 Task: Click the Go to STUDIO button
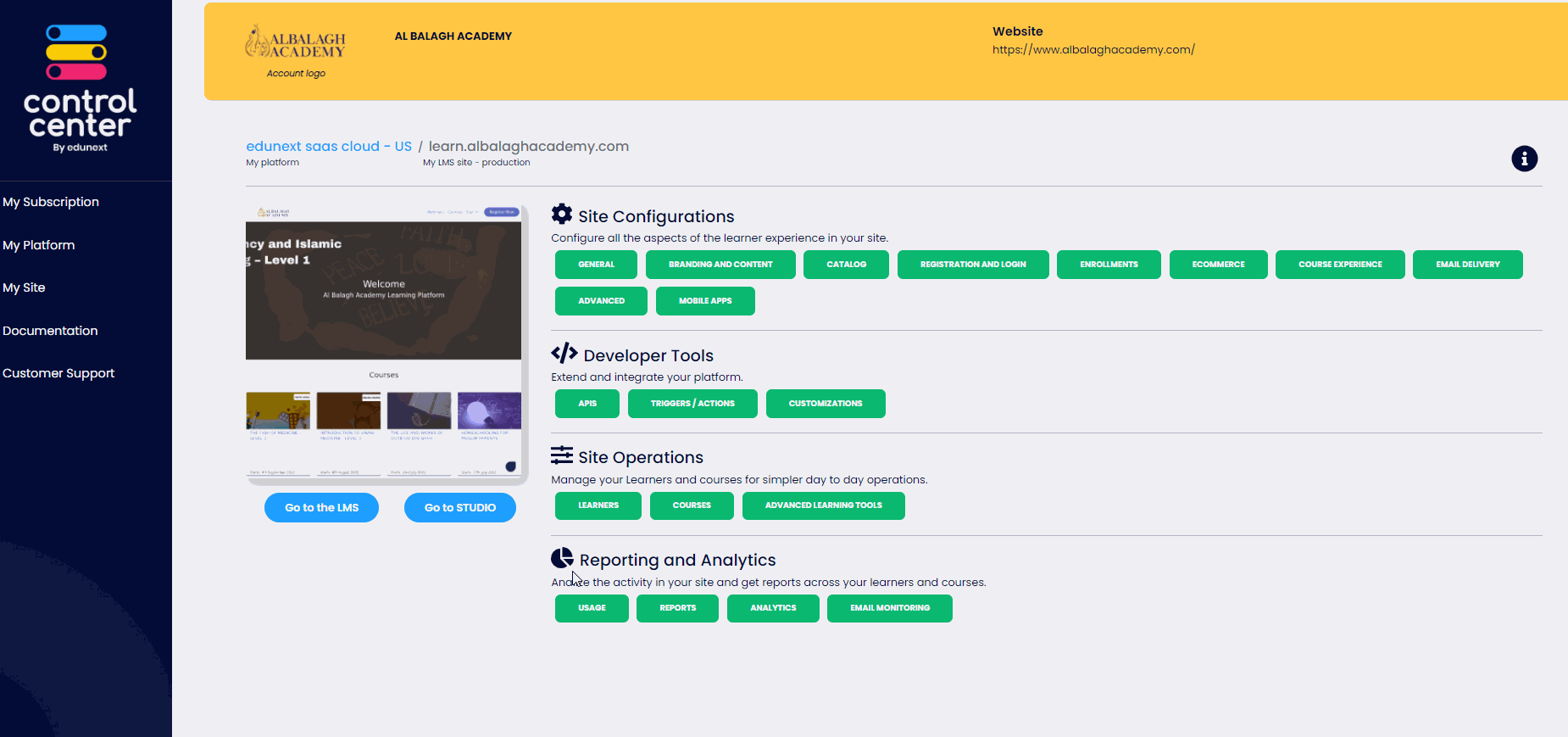point(460,508)
